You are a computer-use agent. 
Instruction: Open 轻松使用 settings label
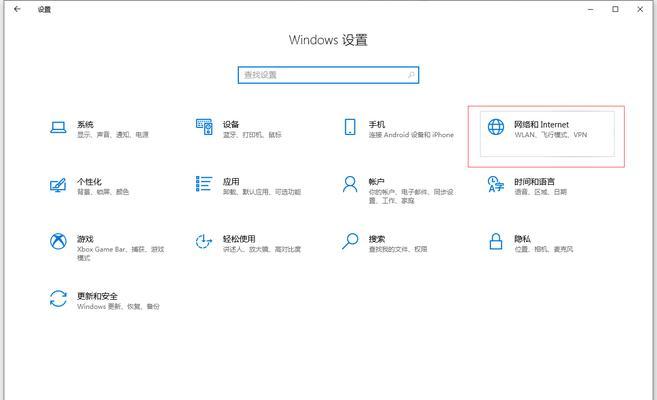click(239, 239)
